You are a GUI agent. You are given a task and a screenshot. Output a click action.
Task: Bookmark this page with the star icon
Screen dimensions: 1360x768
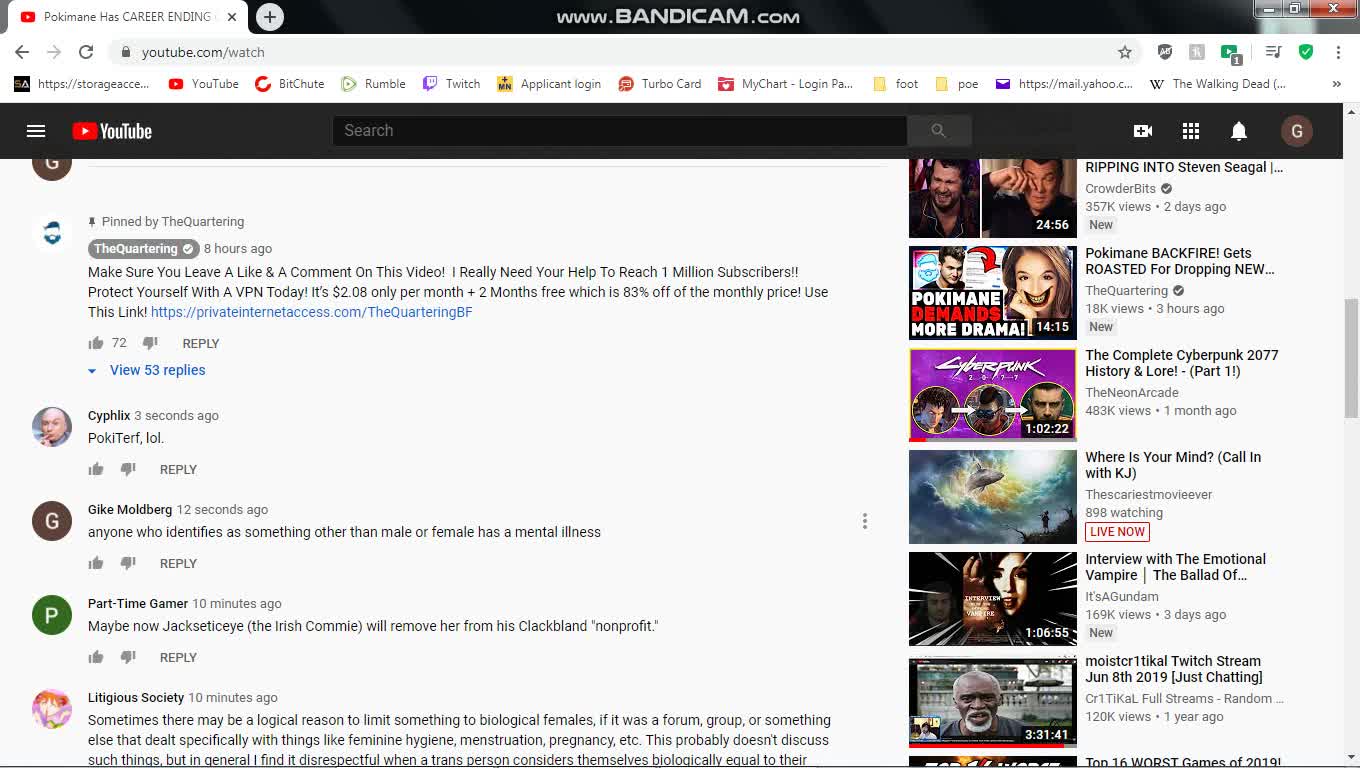tap(1125, 52)
